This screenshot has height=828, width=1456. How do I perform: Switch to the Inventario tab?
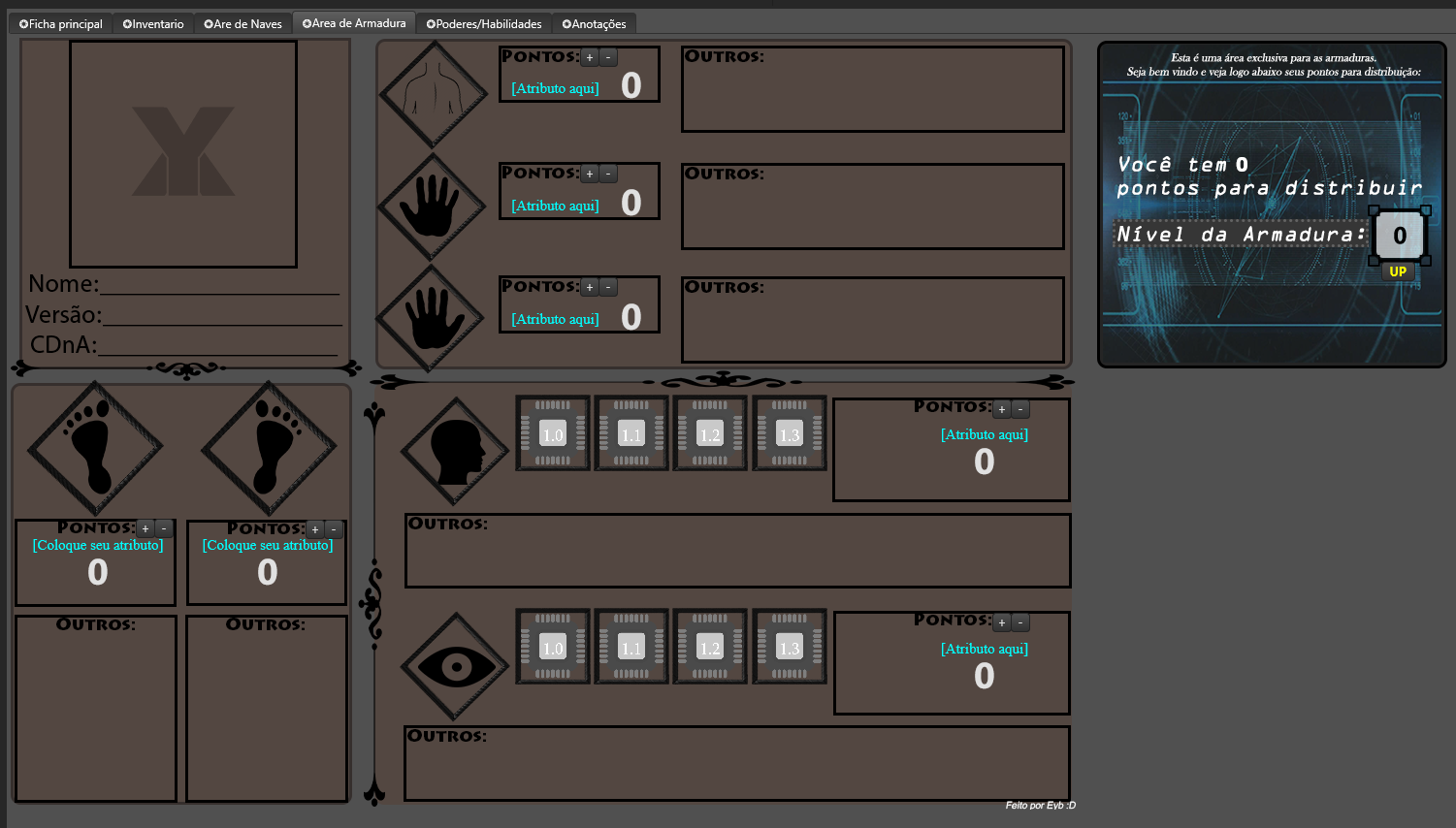[x=153, y=24]
